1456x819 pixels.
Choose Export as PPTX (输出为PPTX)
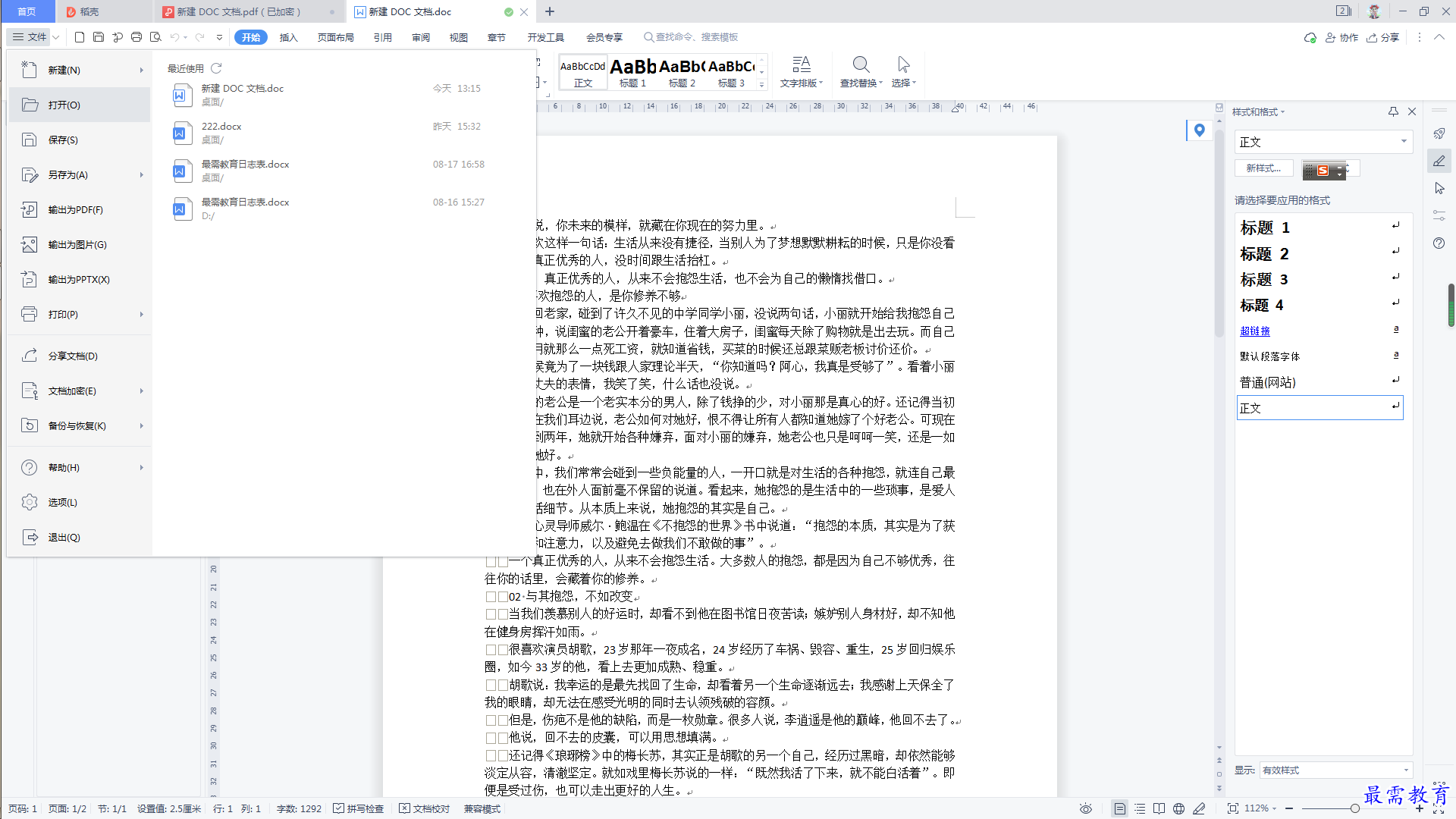80,279
